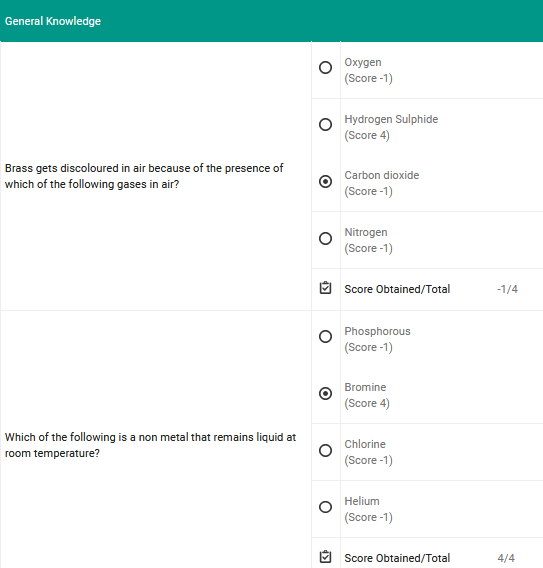
Task: Click the Brass gets discoloured question text
Action: (x=144, y=176)
